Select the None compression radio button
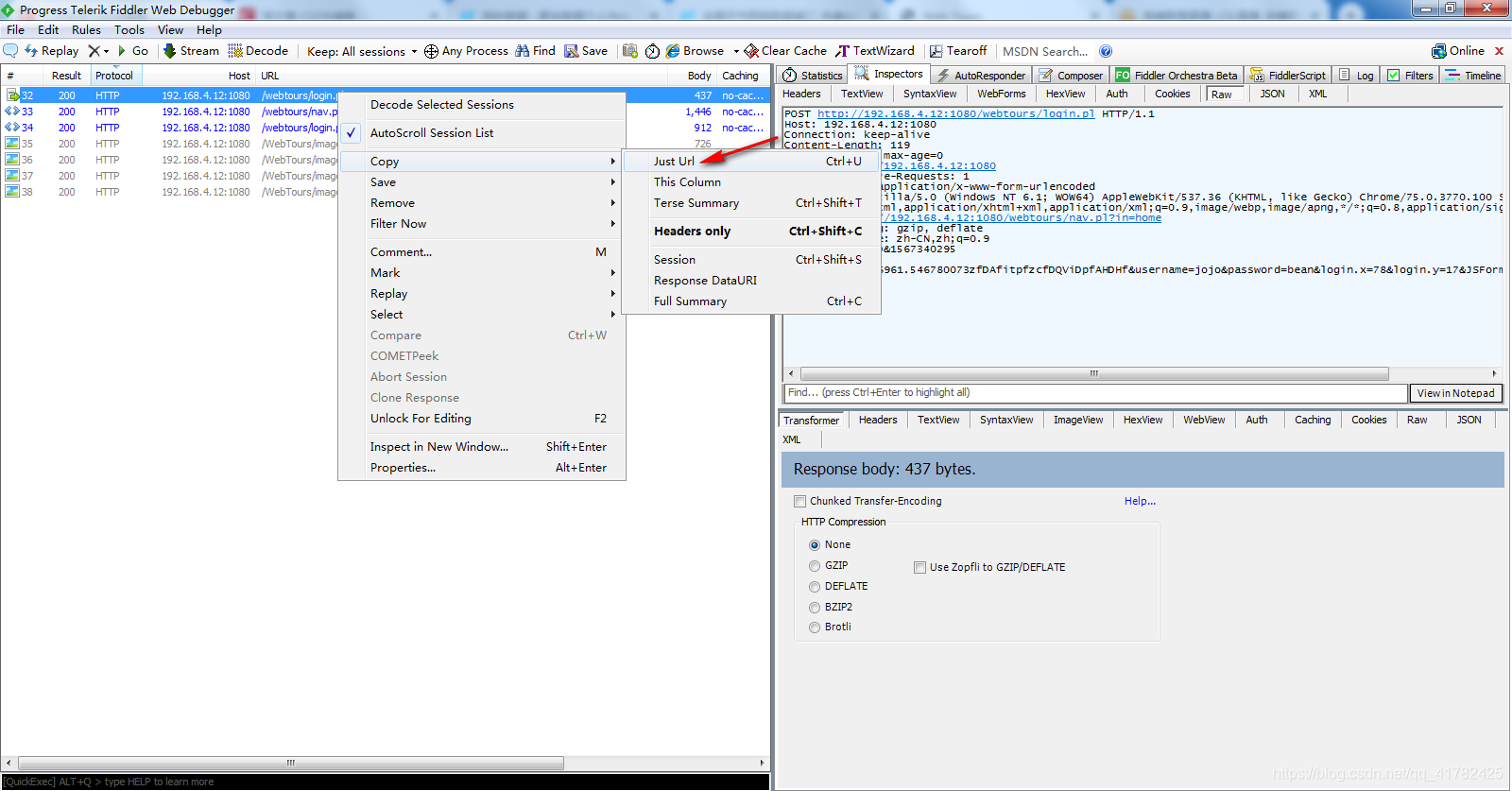Image resolution: width=1512 pixels, height=791 pixels. 815,545
